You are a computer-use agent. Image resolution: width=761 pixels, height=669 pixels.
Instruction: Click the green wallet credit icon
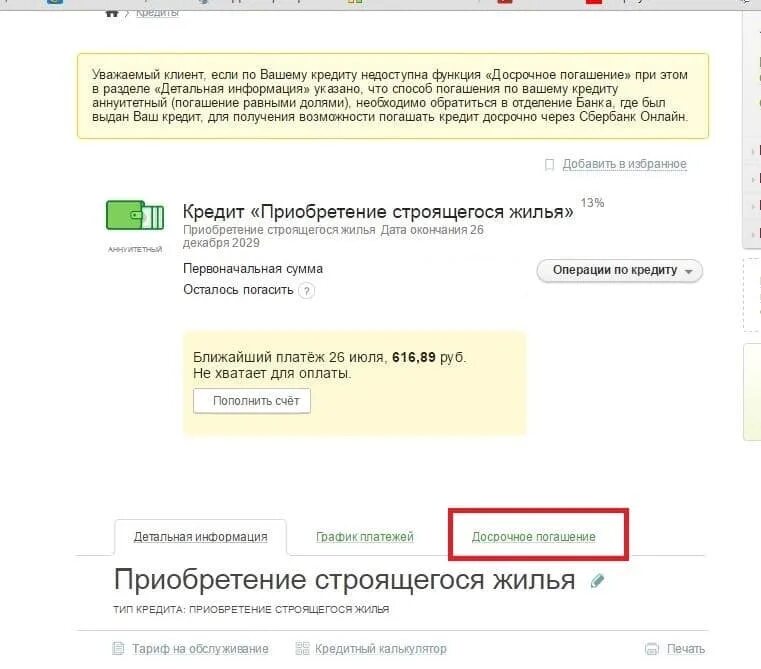135,215
